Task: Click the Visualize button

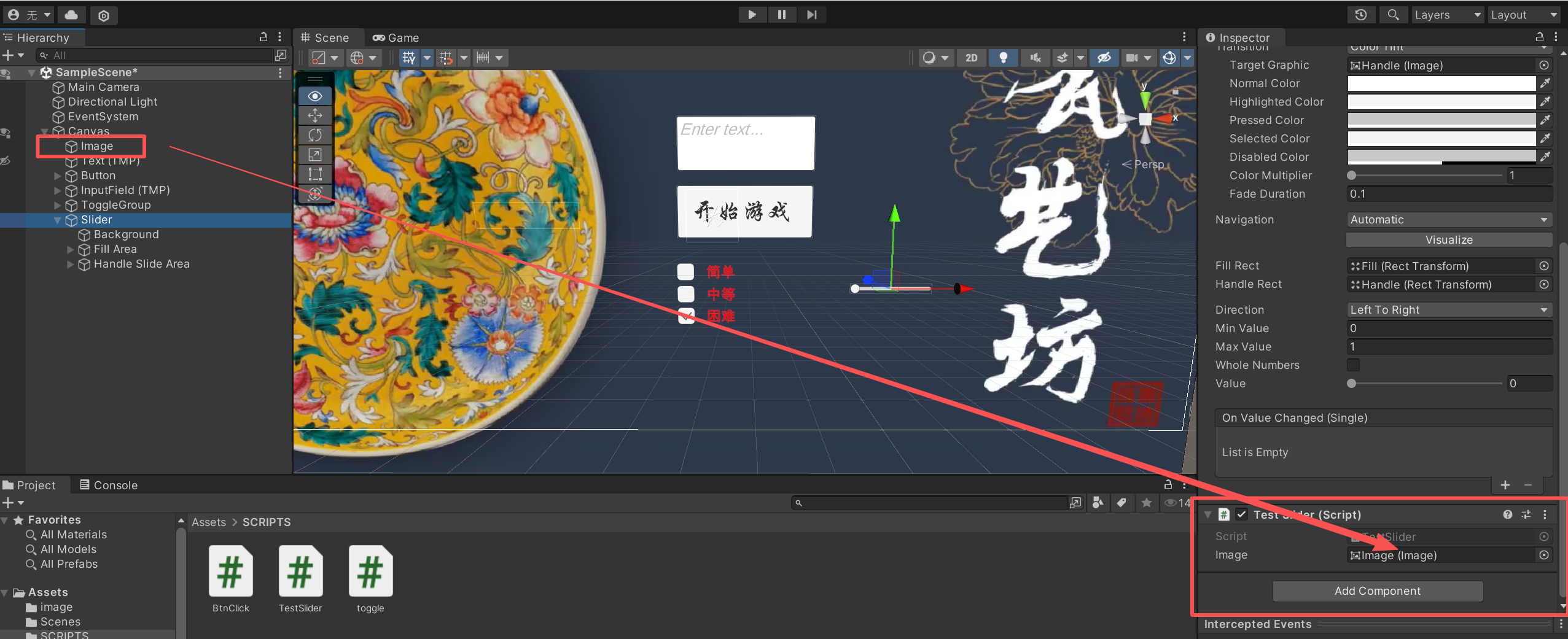Action: 1448,239
